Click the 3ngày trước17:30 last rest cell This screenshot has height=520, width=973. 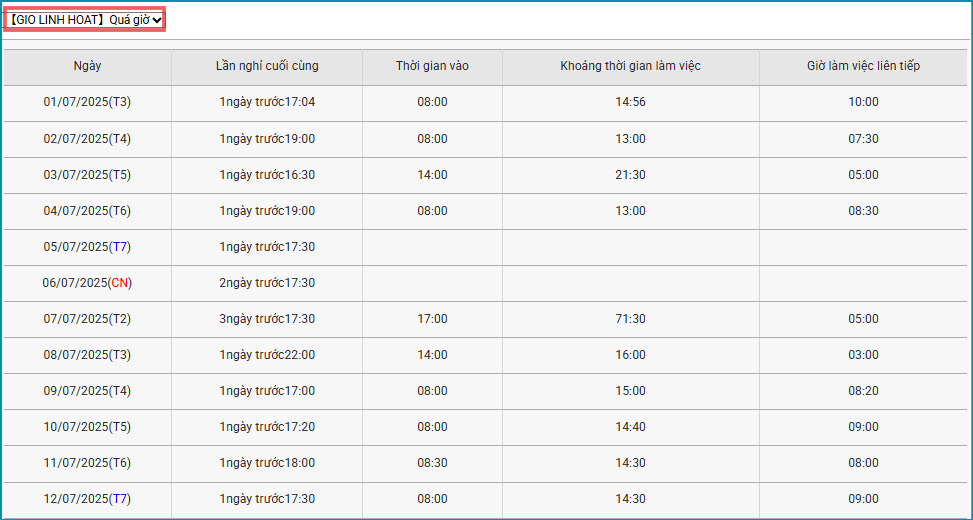click(x=267, y=319)
